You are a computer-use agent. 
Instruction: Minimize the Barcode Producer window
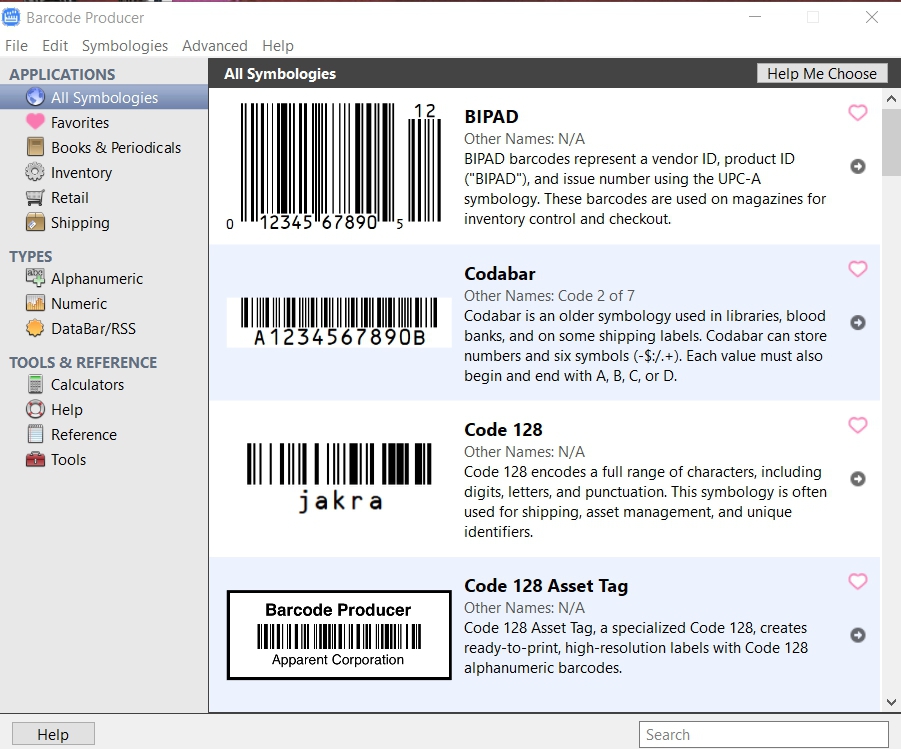755,17
